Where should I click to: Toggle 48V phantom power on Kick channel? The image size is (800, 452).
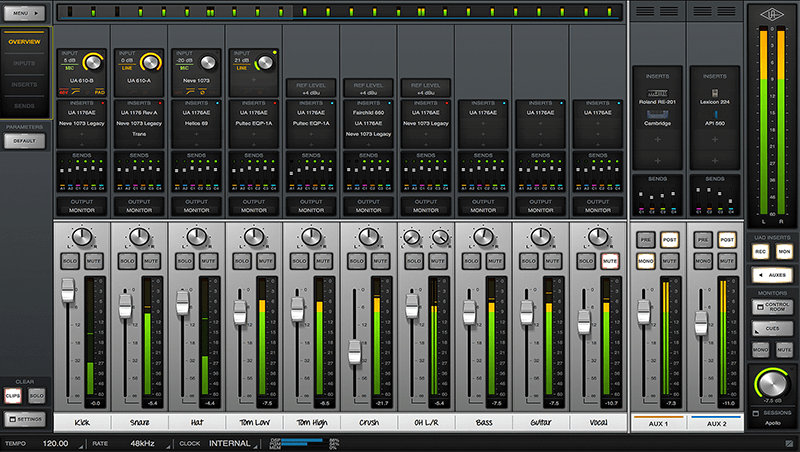coord(64,92)
